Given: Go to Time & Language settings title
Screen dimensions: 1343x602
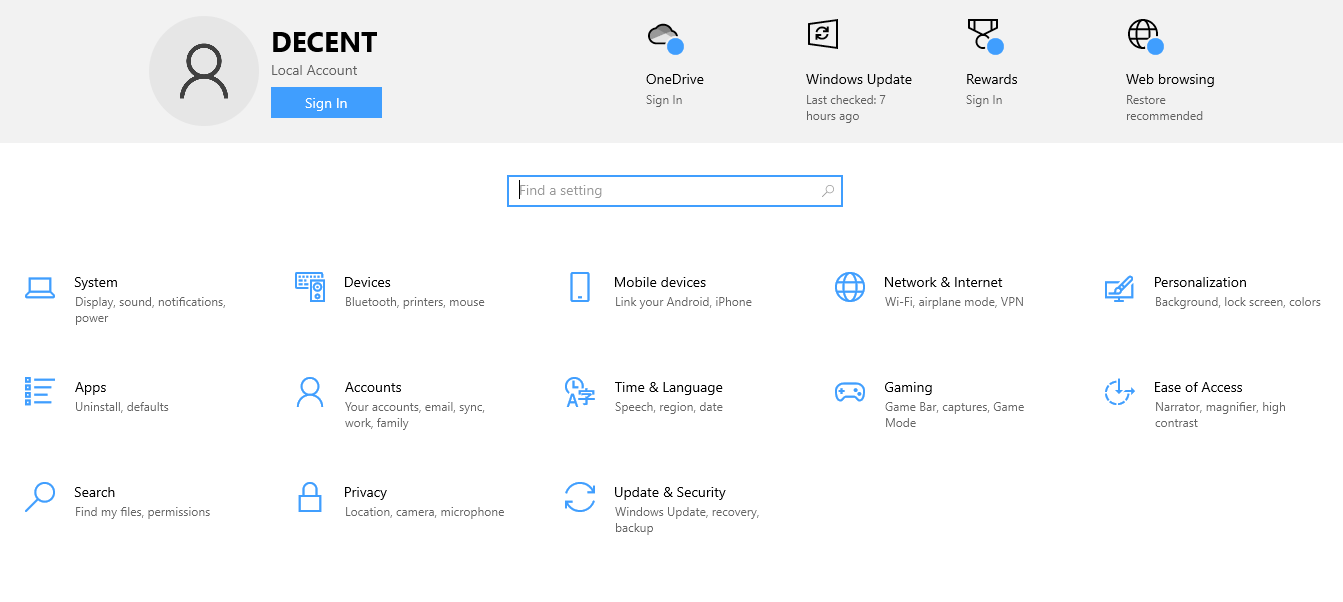Looking at the screenshot, I should (x=668, y=387).
